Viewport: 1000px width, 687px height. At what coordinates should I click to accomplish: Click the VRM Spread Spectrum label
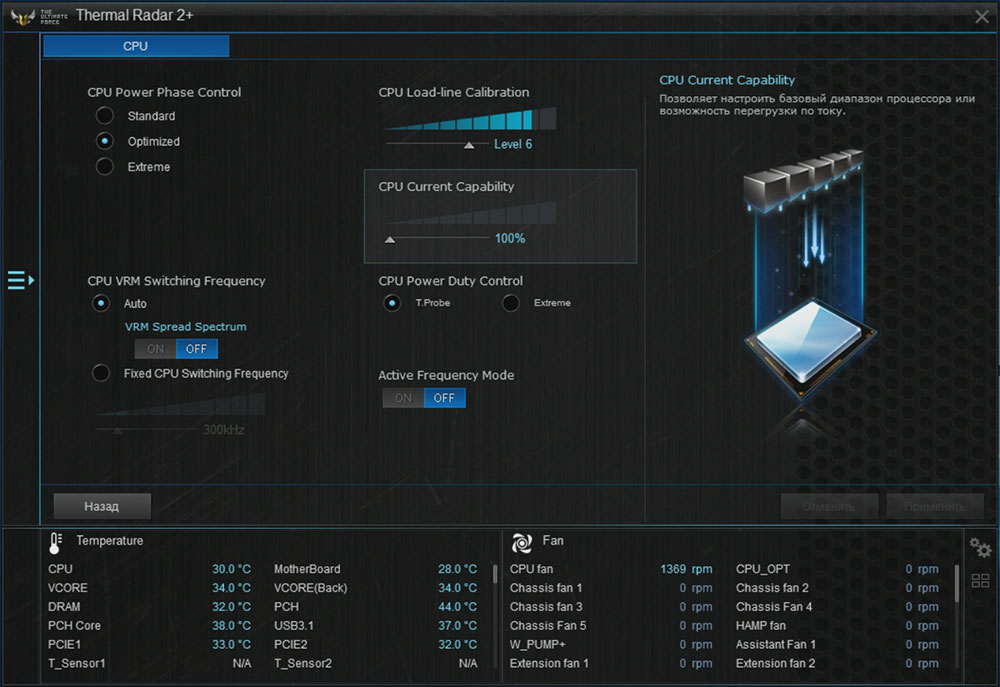click(186, 327)
